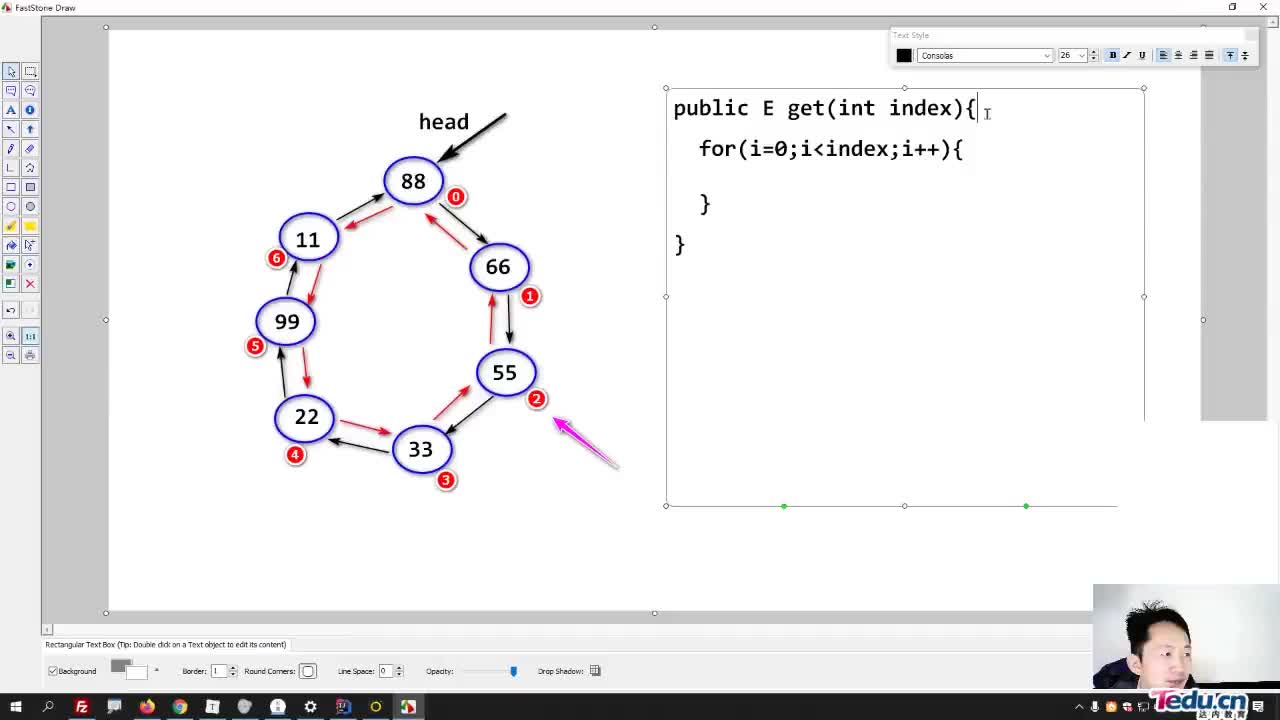This screenshot has width=1280, height=720.
Task: Click node 88 in the diagram
Action: coord(413,181)
